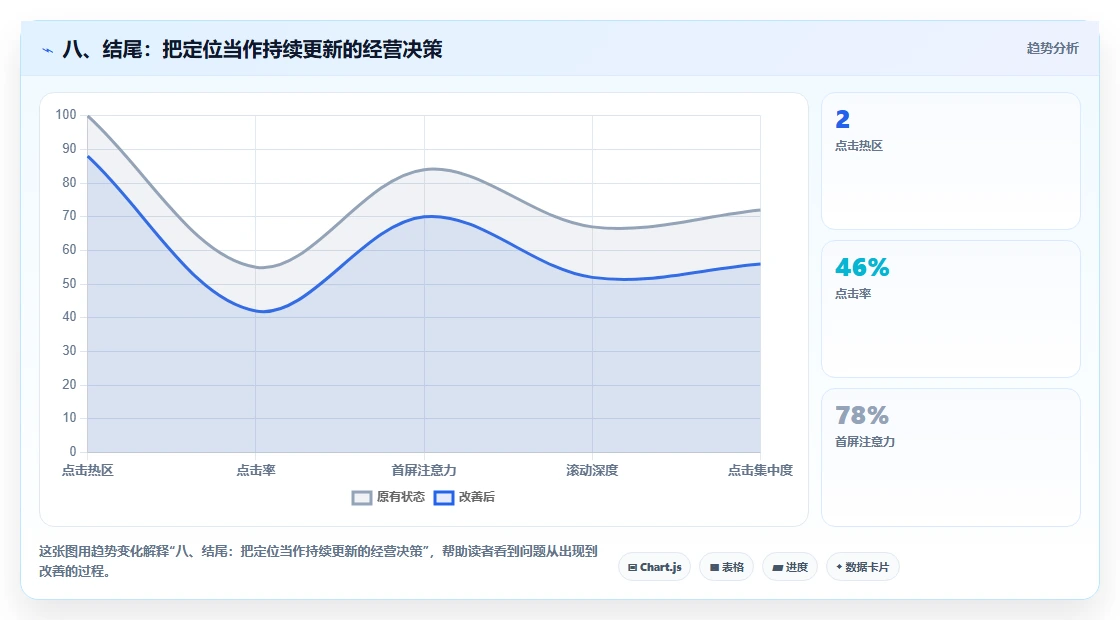Select the 进度 tag

coord(790,567)
